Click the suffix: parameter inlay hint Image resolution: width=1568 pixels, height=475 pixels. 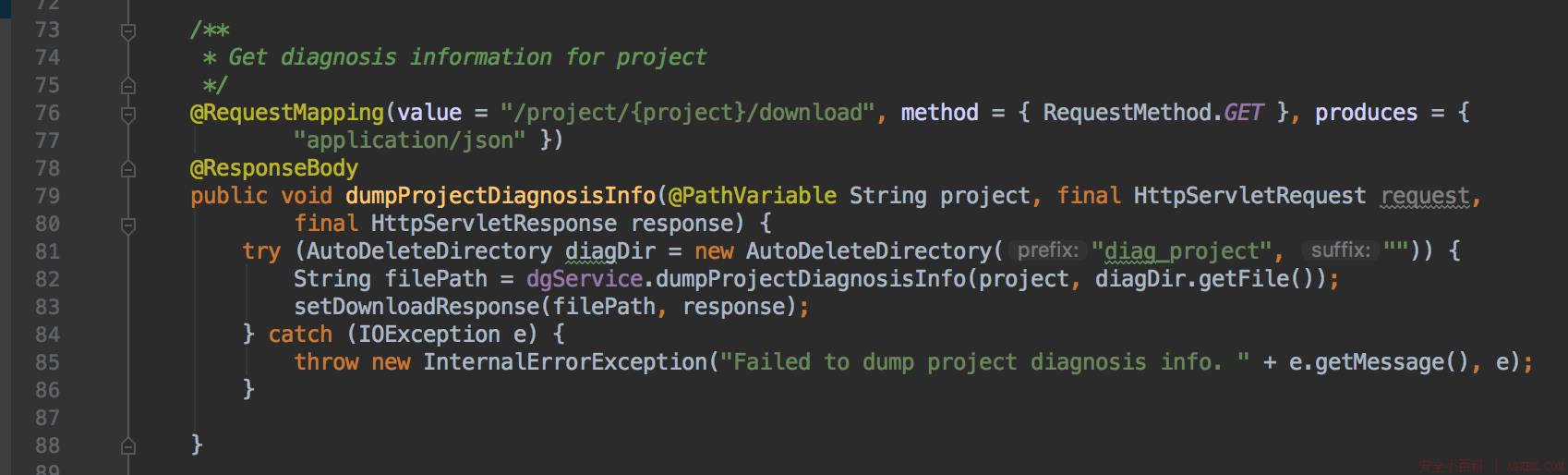tap(1340, 250)
